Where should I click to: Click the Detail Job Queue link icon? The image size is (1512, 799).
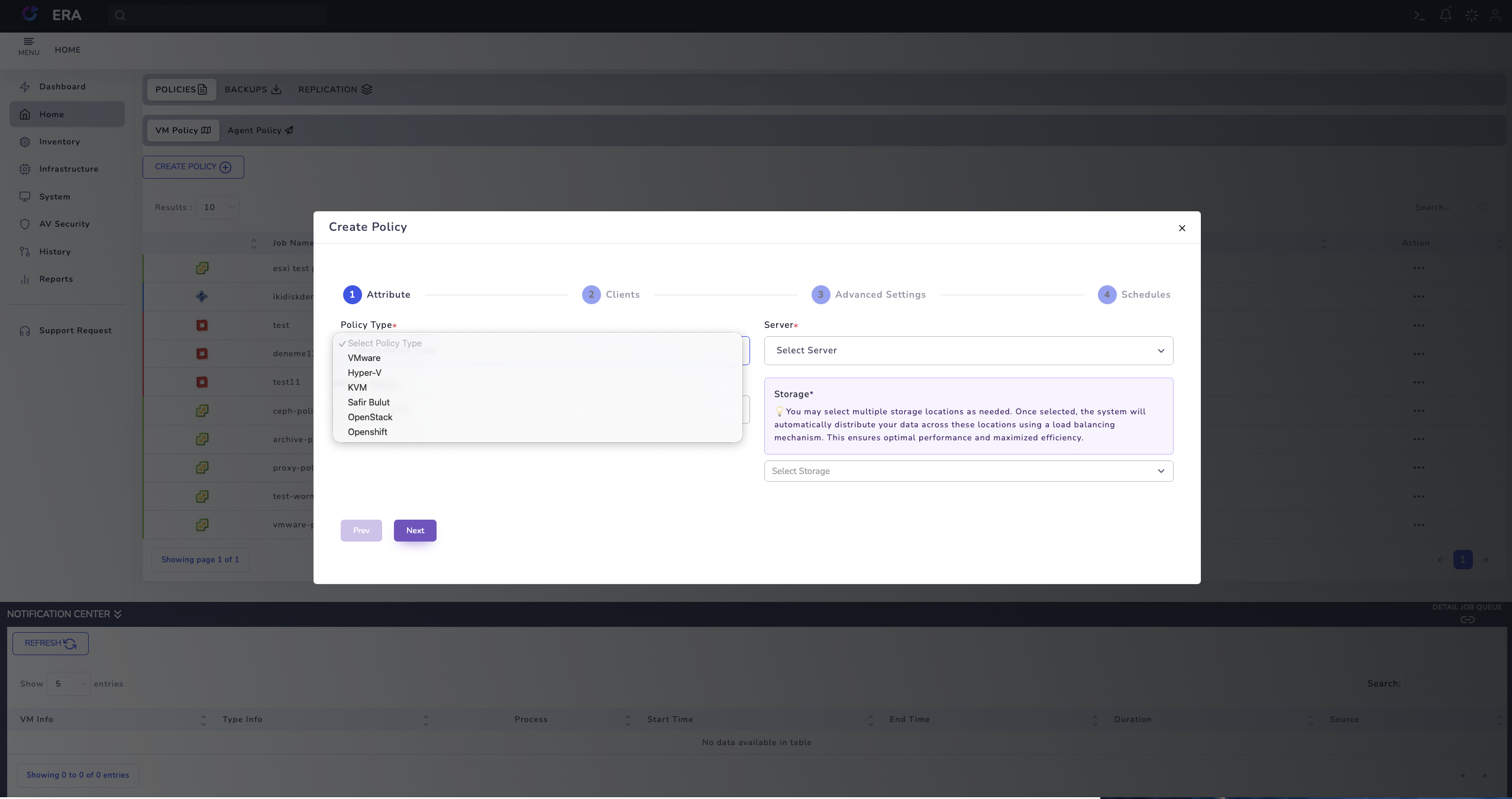(1467, 620)
